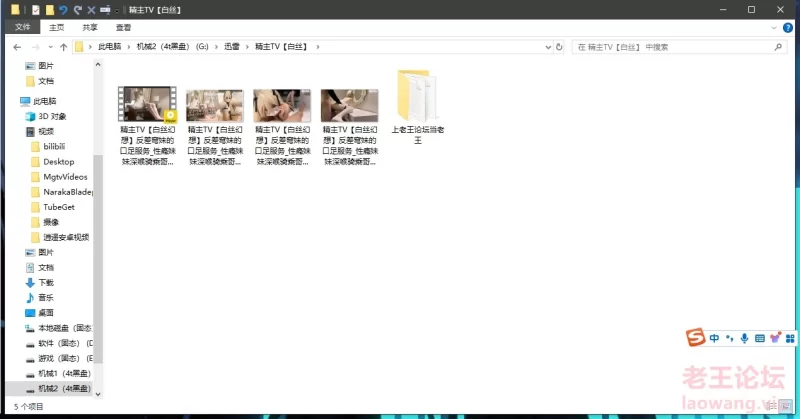800x419 pixels.
Task: Click the 5 个项目 status text
Action: 29,407
